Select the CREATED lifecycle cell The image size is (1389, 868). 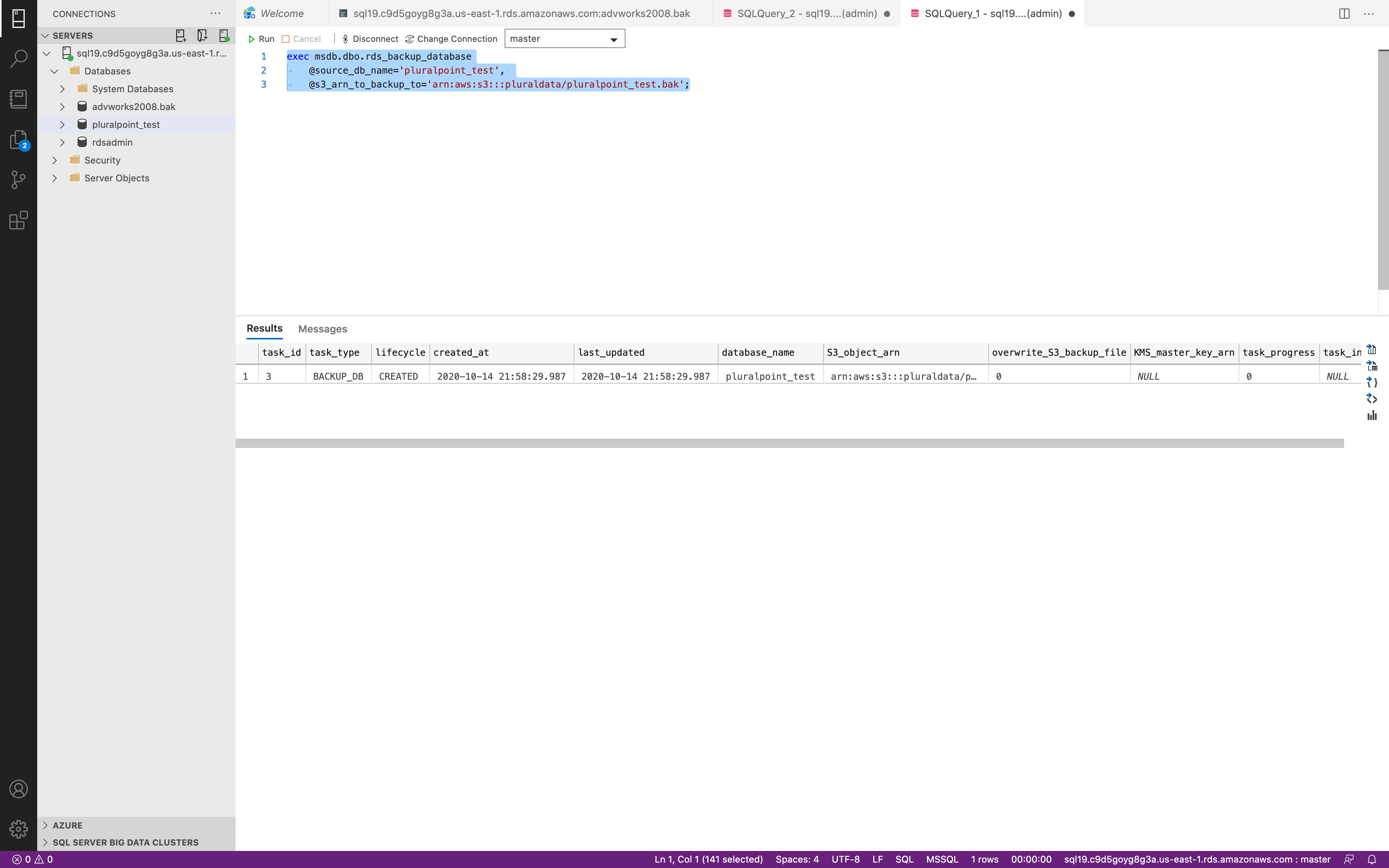398,377
